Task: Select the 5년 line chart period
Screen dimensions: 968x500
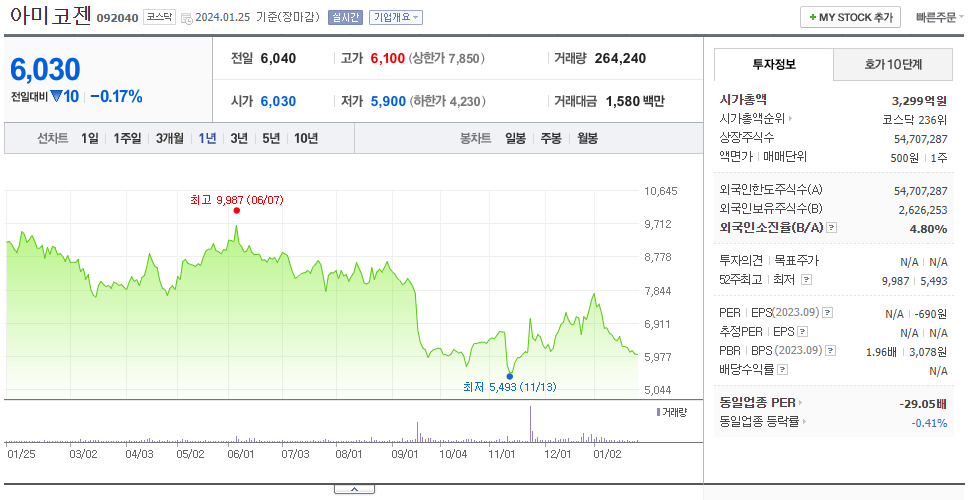Action: click(x=271, y=139)
